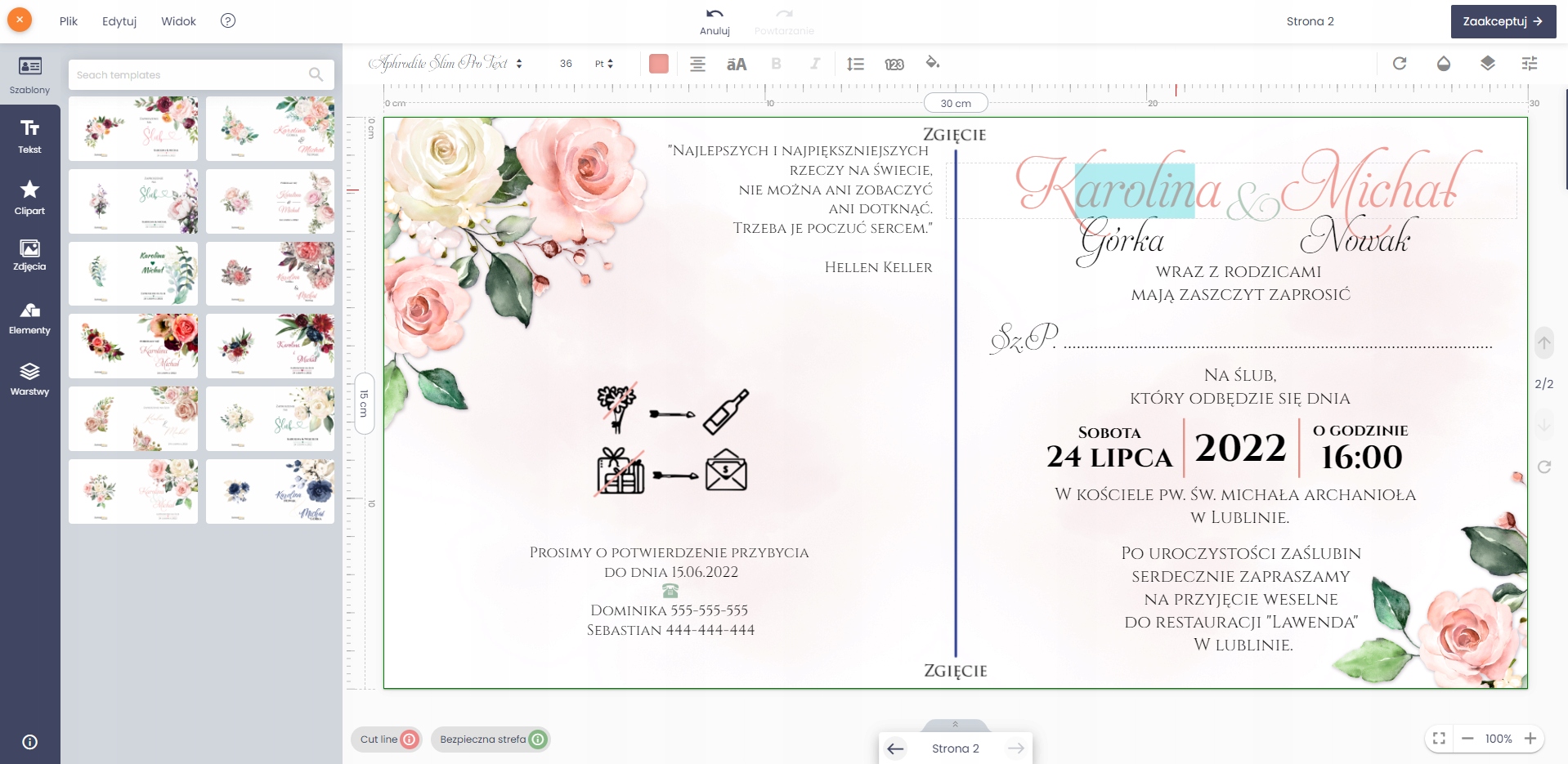Viewport: 1568px width, 764px height.
Task: Toggle the Cut line indicator
Action: pos(388,739)
